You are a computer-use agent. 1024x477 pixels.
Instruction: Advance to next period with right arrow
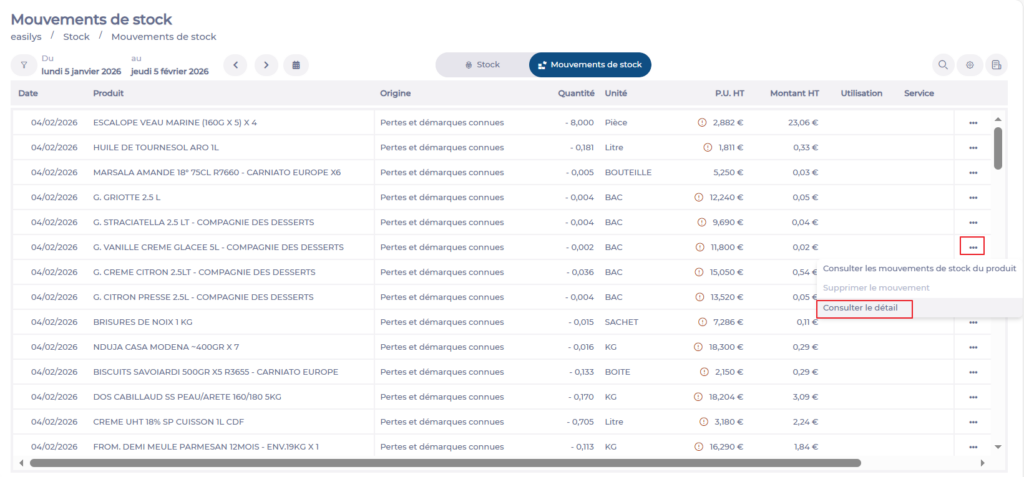[265, 65]
